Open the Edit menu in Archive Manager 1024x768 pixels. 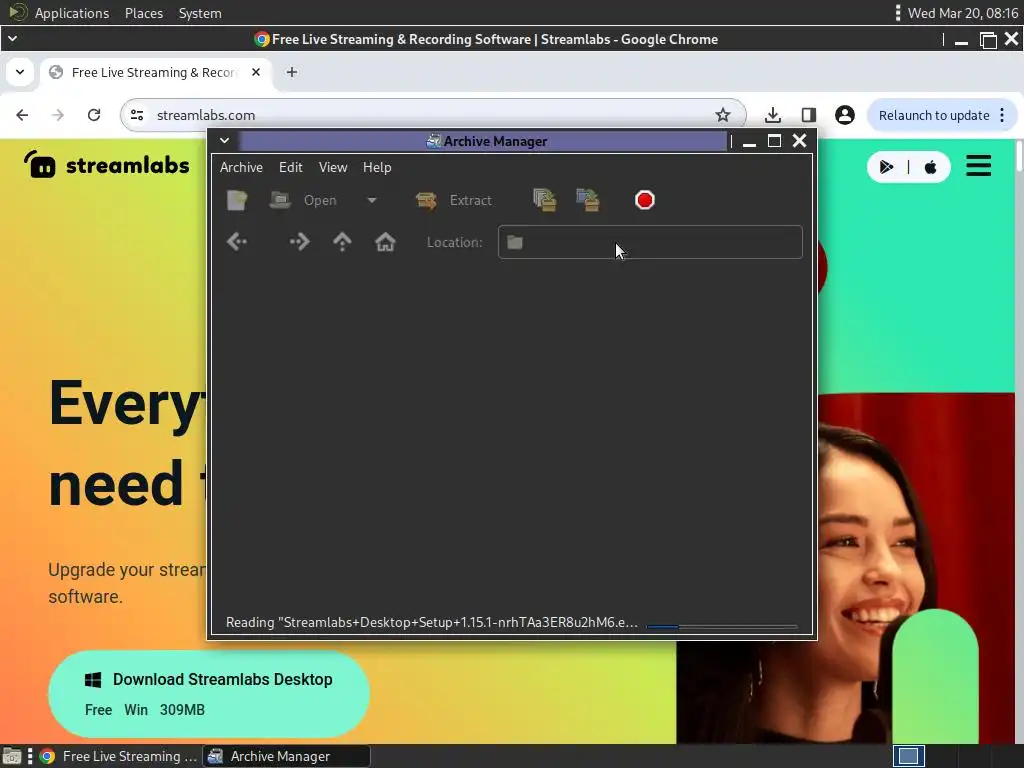pyautogui.click(x=291, y=167)
